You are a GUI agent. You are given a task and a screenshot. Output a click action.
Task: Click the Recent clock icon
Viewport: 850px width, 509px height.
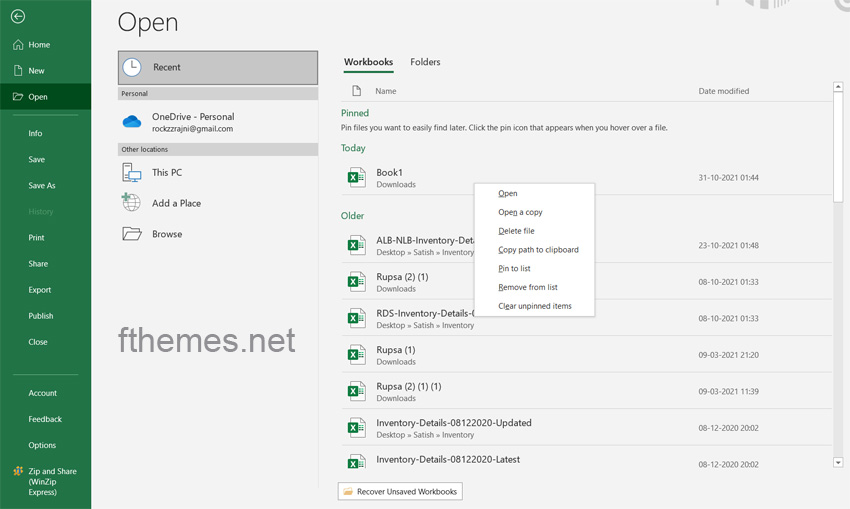coord(132,67)
